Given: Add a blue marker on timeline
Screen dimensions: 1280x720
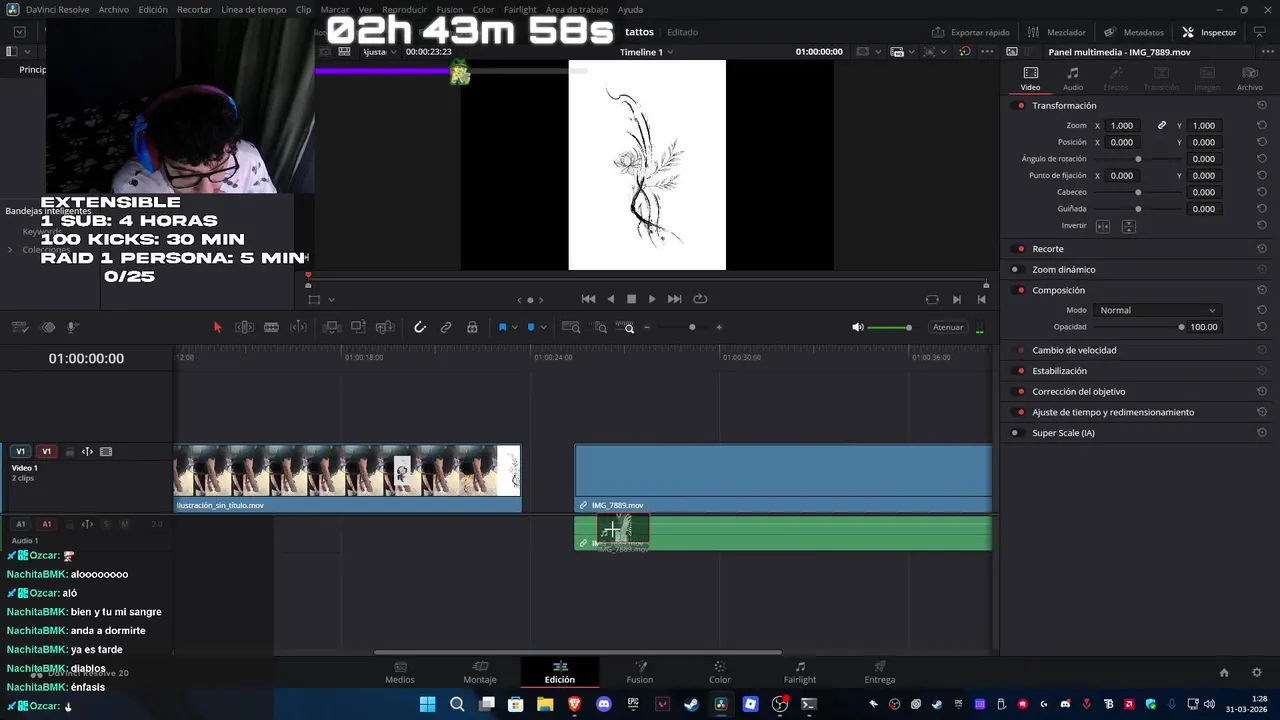Looking at the screenshot, I should click(530, 327).
